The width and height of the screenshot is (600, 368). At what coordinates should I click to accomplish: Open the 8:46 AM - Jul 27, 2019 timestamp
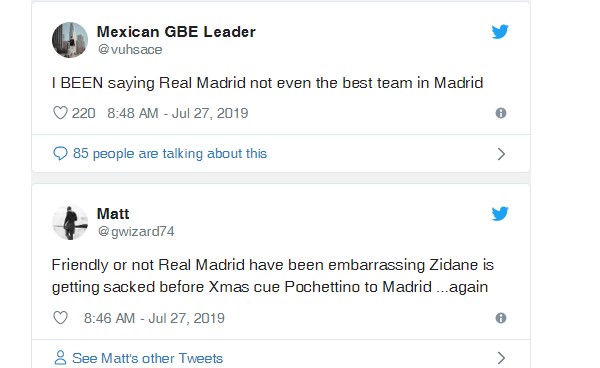(x=154, y=318)
